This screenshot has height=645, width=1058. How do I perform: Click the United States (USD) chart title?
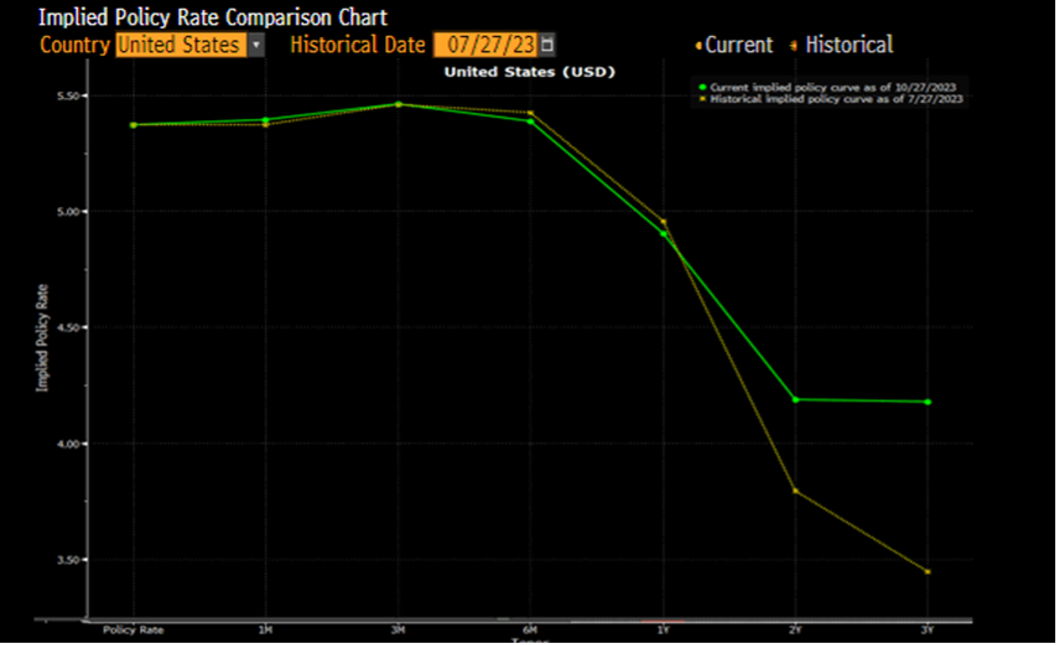coord(530,72)
